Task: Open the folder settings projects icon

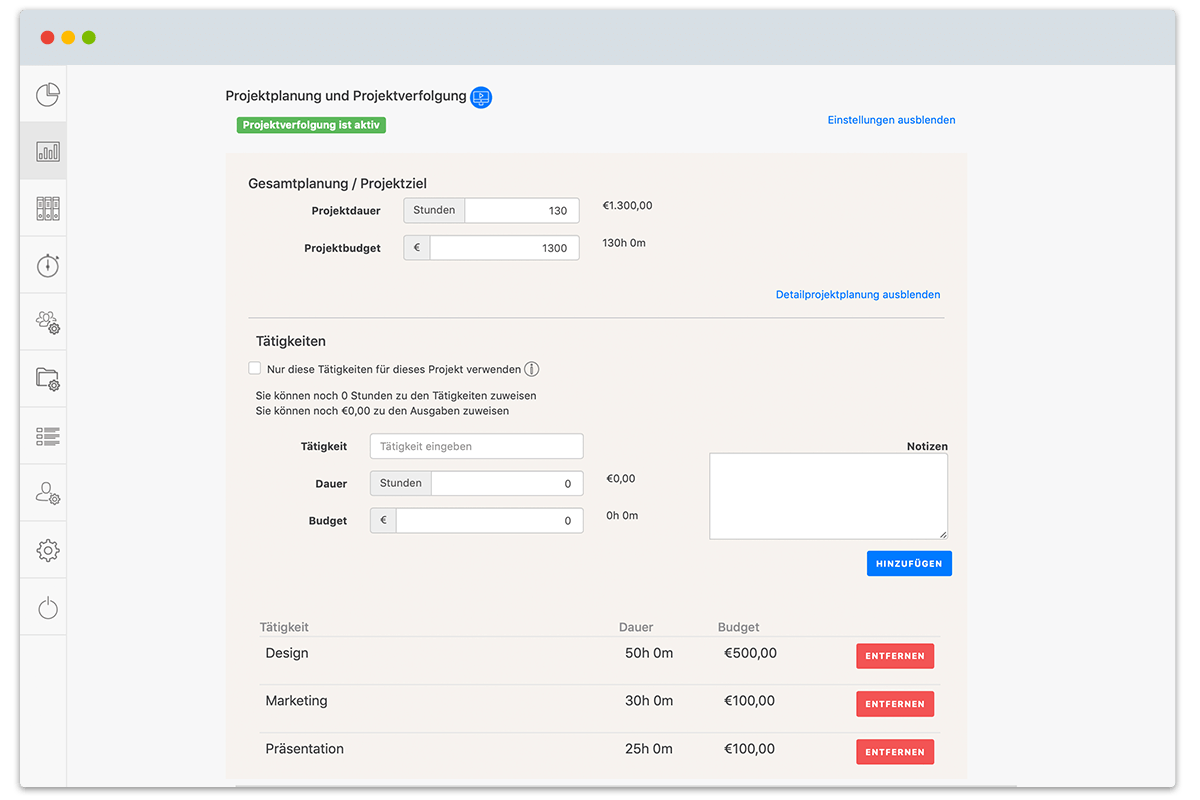Action: 48,379
